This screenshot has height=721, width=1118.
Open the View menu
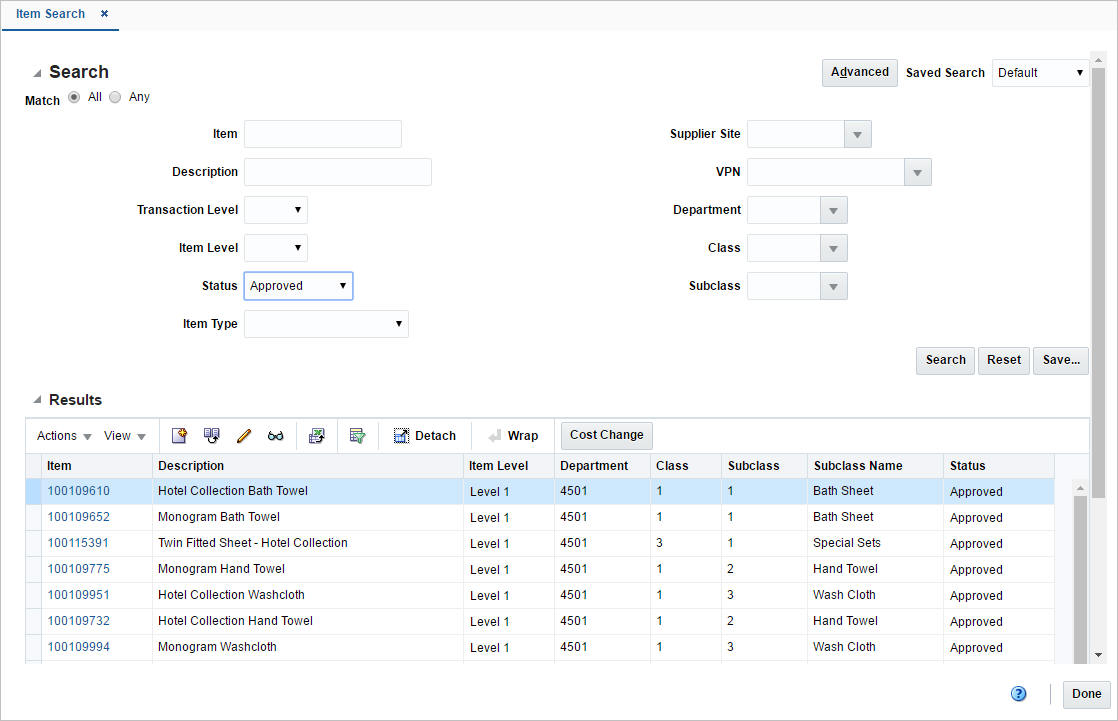coord(122,435)
